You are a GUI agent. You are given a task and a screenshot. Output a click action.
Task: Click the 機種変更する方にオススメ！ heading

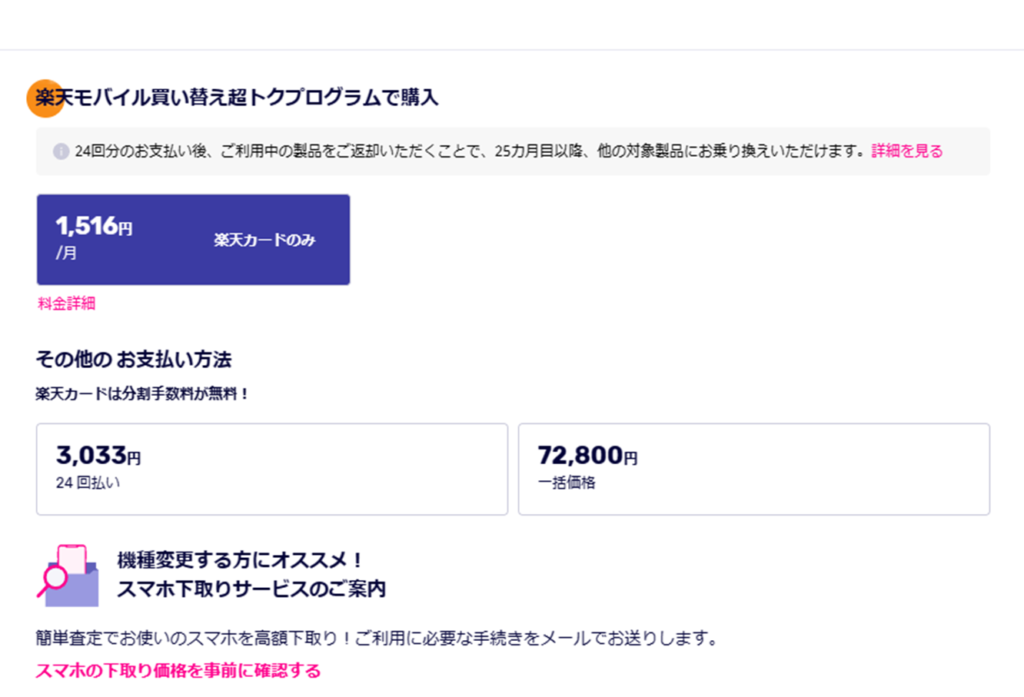click(x=240, y=560)
